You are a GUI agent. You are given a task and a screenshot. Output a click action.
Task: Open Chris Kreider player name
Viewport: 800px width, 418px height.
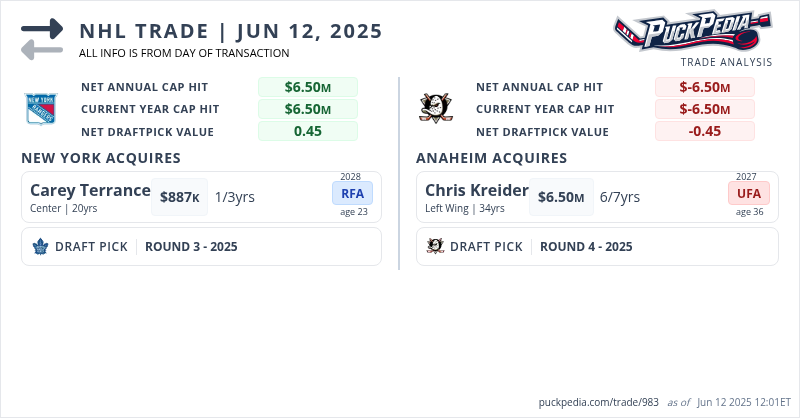[x=476, y=190]
